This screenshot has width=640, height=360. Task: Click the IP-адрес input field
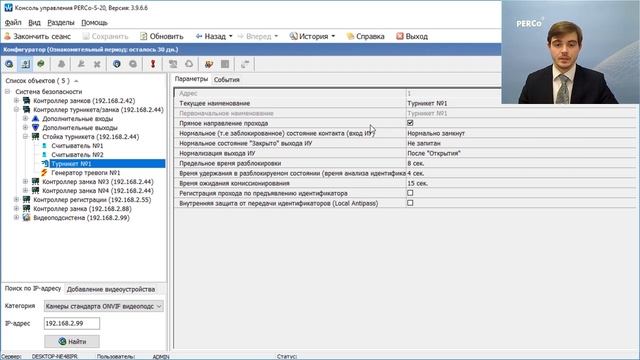click(72, 323)
